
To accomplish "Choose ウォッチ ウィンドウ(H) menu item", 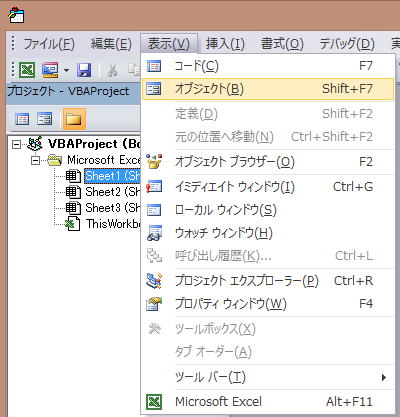I will [x=268, y=233].
